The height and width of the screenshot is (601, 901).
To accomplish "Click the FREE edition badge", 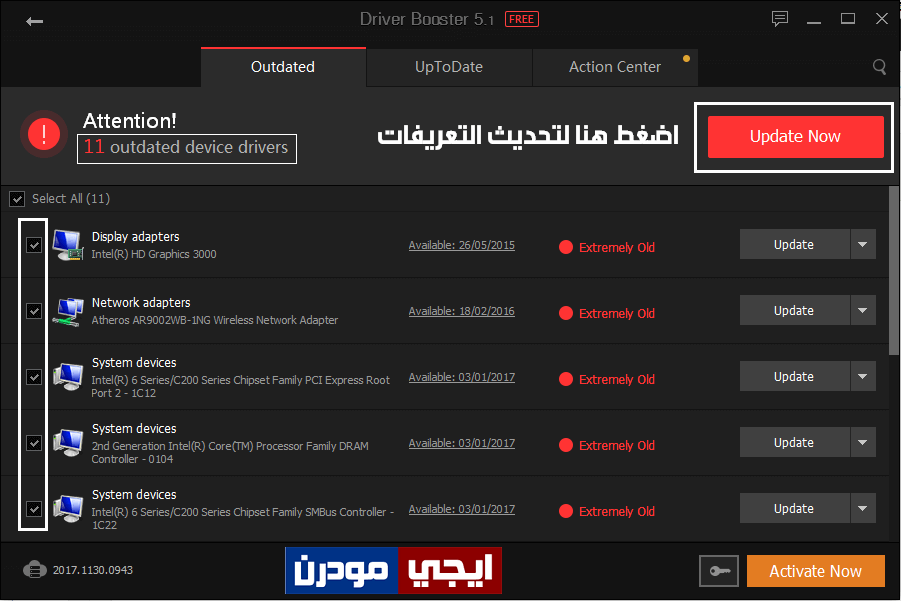I will pyautogui.click(x=522, y=20).
